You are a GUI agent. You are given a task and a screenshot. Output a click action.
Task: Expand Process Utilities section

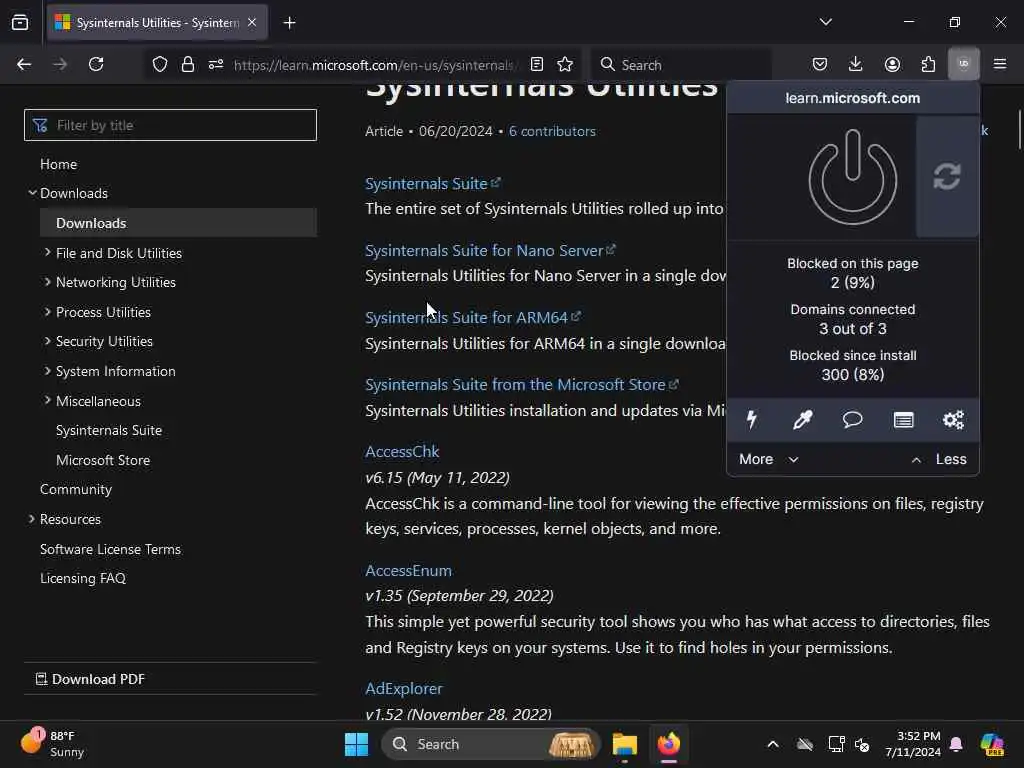click(47, 312)
